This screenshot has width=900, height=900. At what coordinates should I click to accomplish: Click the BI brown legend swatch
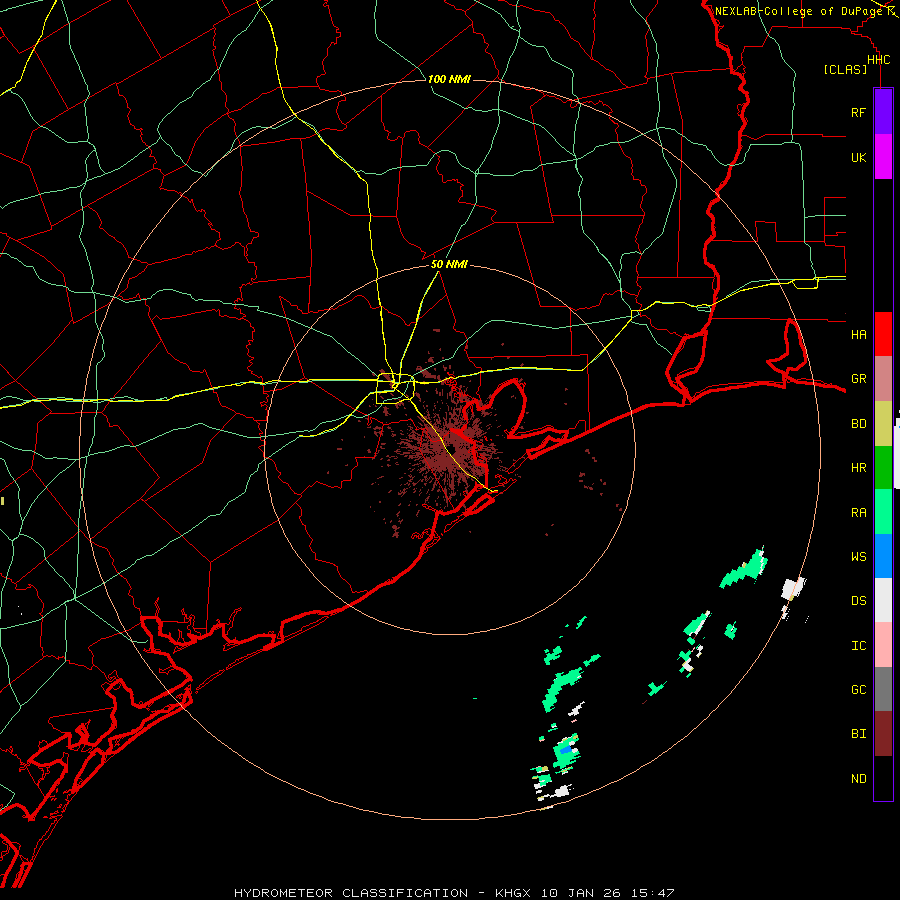click(x=883, y=734)
